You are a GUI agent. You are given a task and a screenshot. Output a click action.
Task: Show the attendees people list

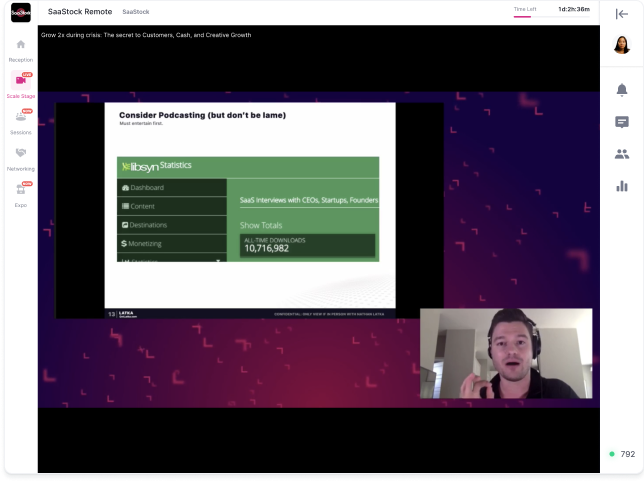click(621, 154)
